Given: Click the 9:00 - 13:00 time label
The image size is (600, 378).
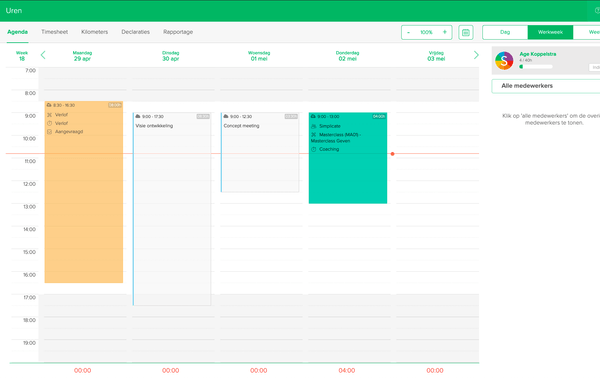Looking at the screenshot, I should click(328, 116).
